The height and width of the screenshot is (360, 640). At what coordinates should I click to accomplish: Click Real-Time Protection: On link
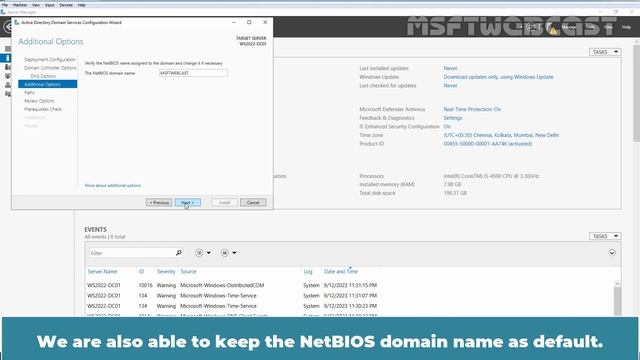(x=472, y=109)
